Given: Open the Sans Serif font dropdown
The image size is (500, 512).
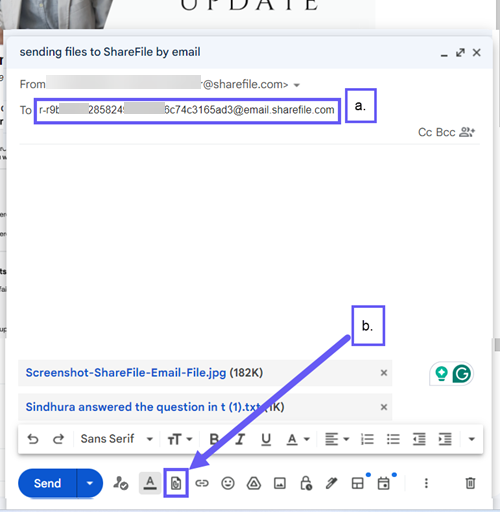Looking at the screenshot, I should 117,439.
